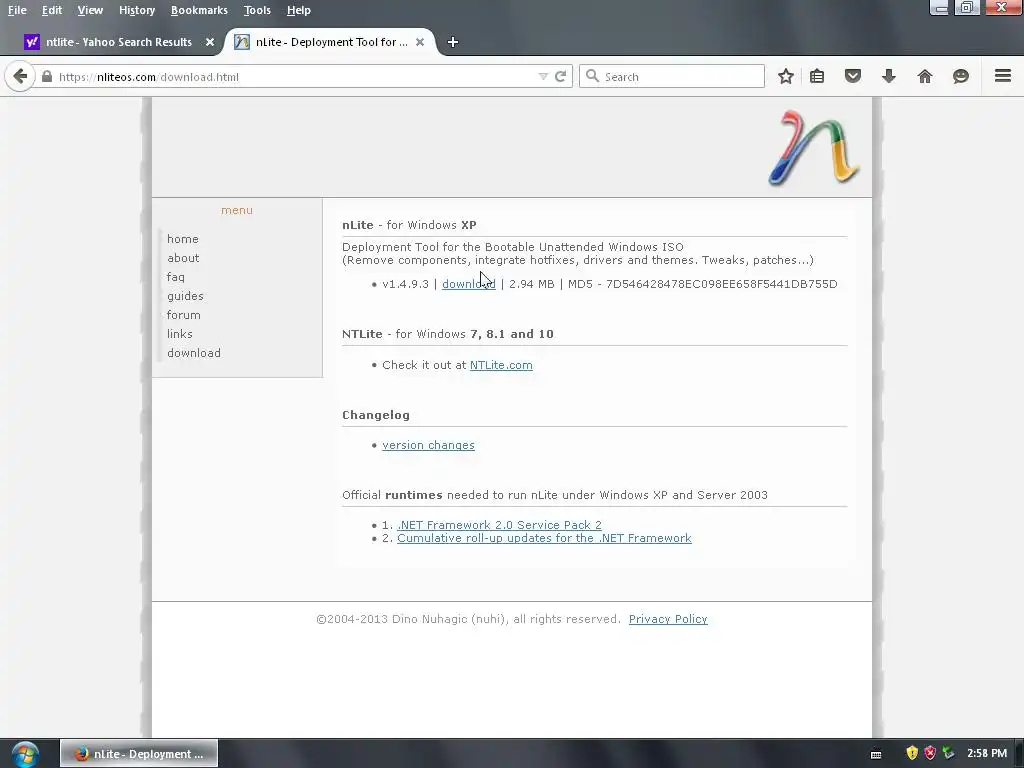Visit the NTLite.com link
The height and width of the screenshot is (768, 1024).
pos(501,365)
